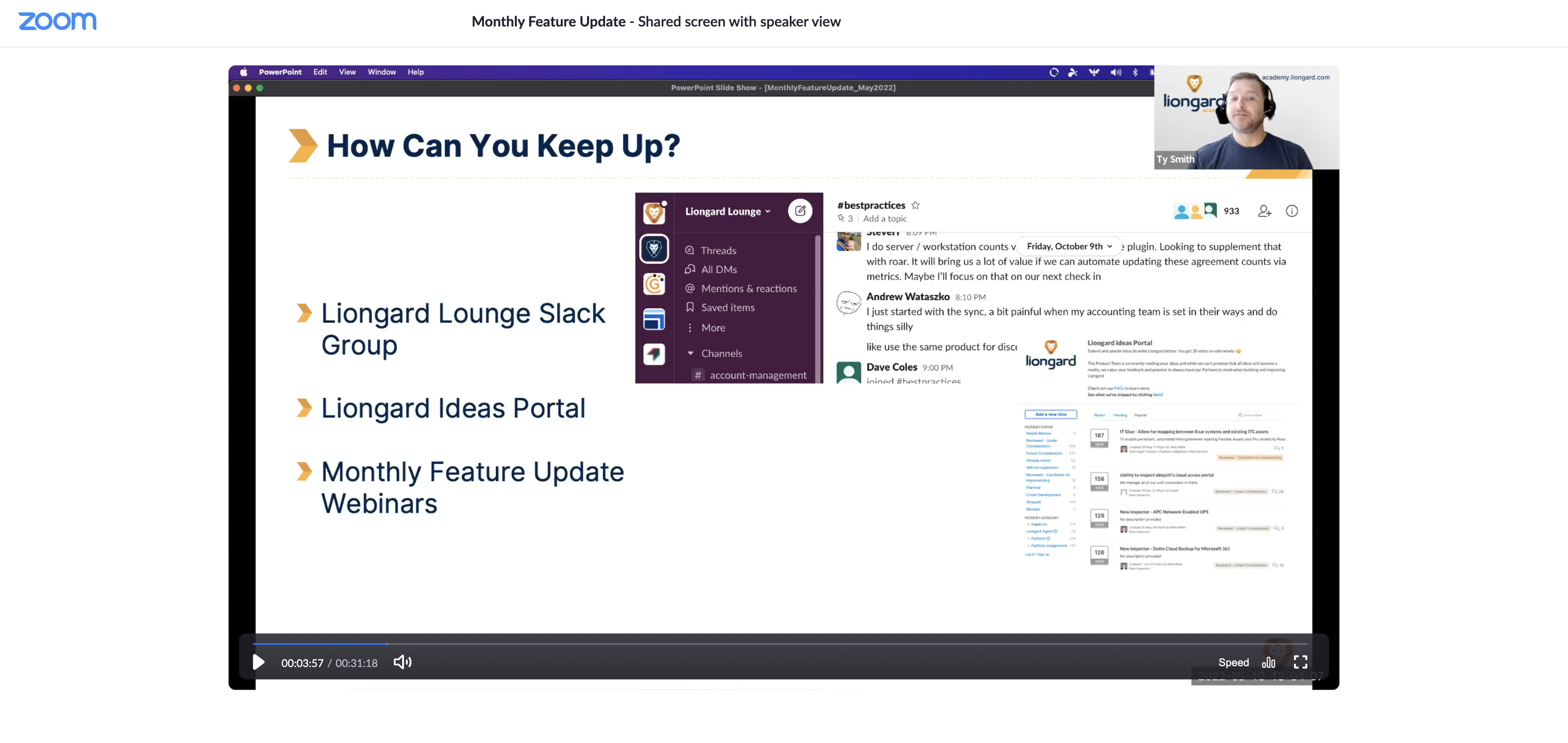Open the Friday, October 9th date dropdown

(x=1069, y=246)
